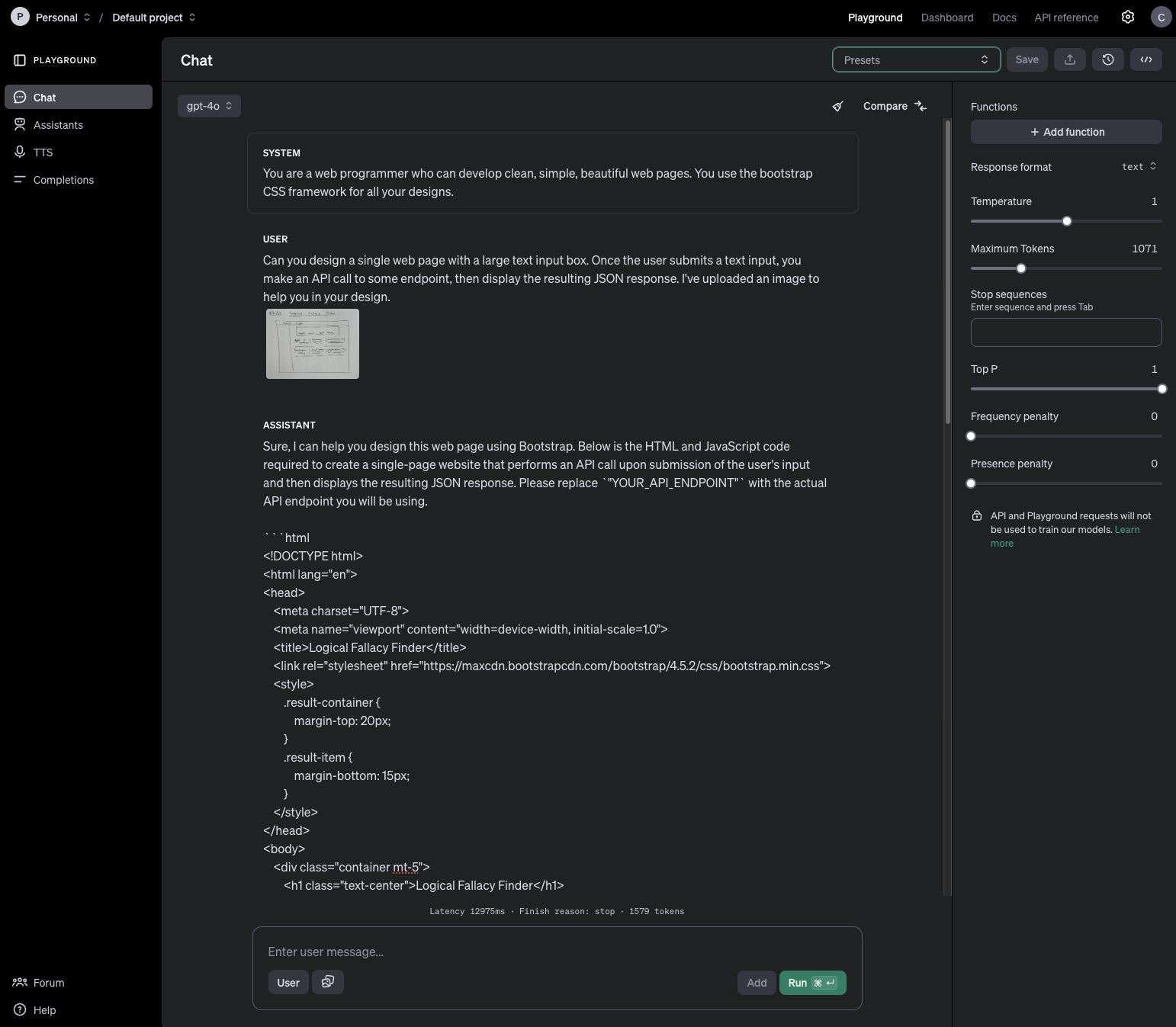The width and height of the screenshot is (1176, 1027).
Task: Click the Add message button
Action: click(757, 982)
